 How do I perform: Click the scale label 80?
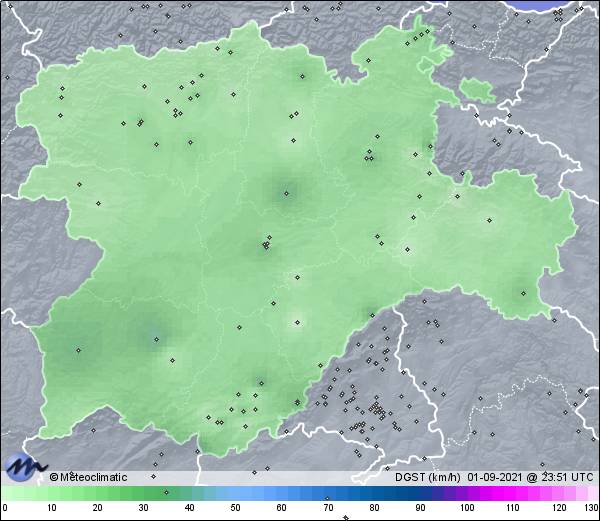tap(374, 508)
